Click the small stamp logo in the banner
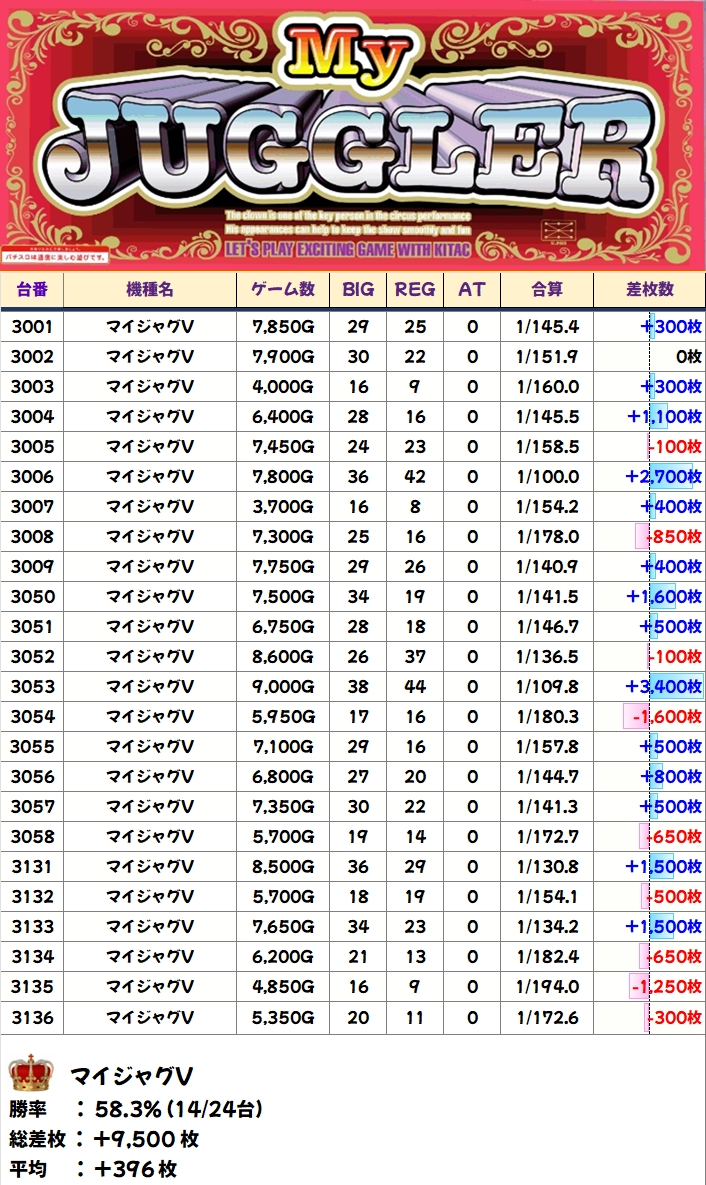Screen dimensions: 706x1185 pyautogui.click(x=559, y=231)
